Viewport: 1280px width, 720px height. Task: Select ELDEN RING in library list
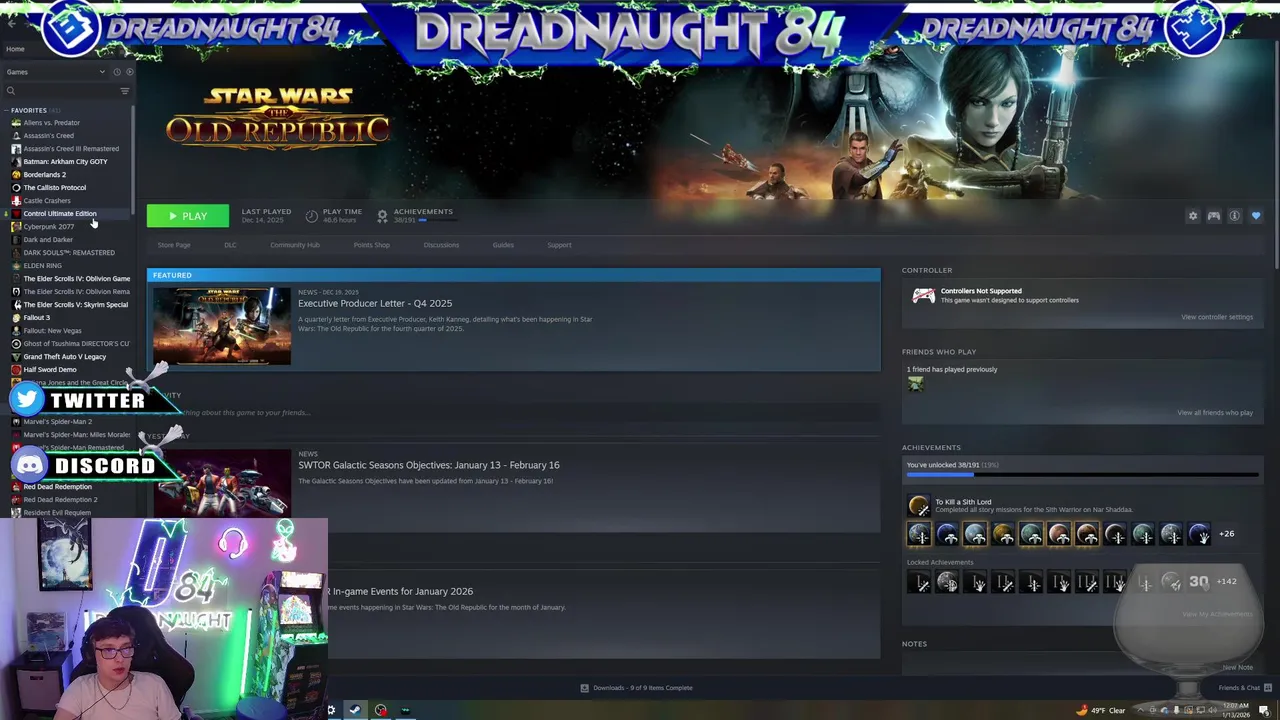point(42,266)
